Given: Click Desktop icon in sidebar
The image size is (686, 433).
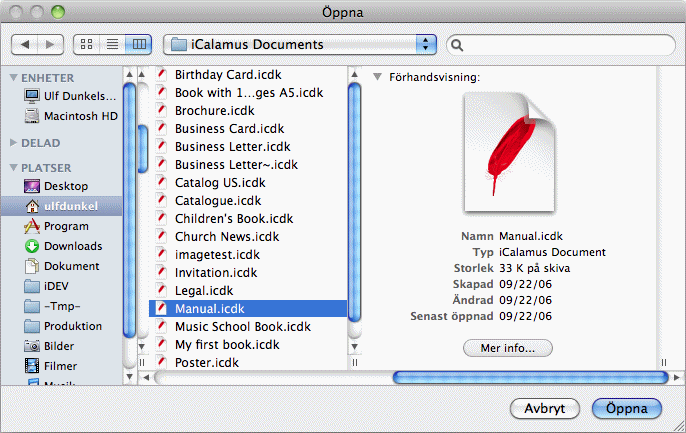Looking at the screenshot, I should [x=32, y=186].
